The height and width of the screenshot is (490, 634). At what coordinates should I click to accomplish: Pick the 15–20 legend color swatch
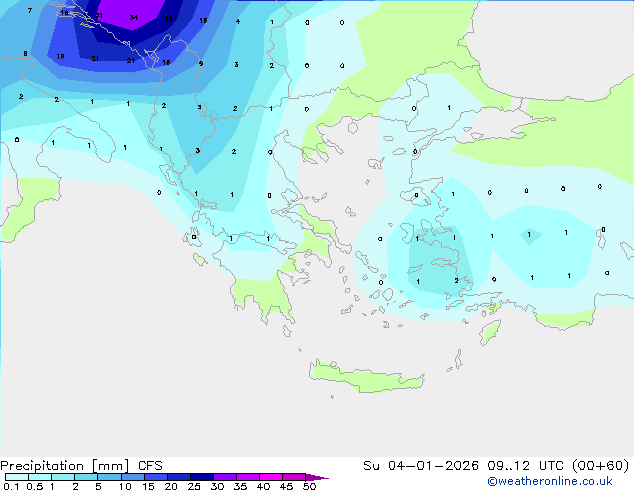pos(156,477)
